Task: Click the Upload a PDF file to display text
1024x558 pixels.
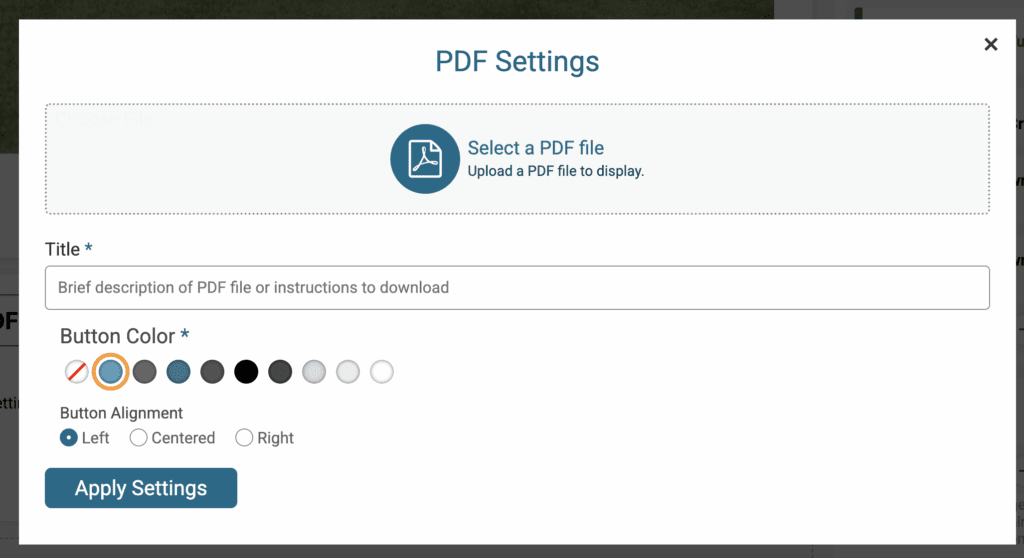Action: point(556,171)
